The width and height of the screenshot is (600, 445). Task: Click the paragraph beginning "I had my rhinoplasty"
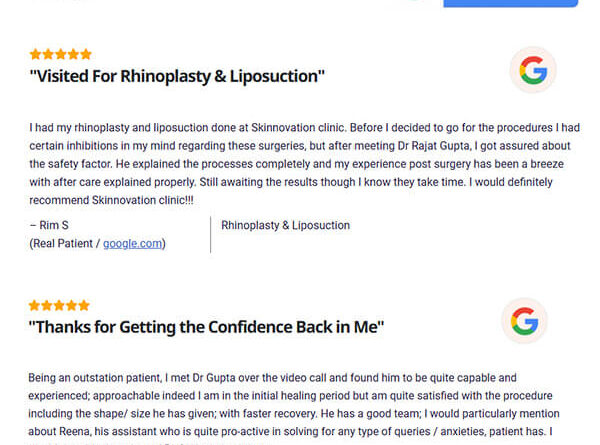(x=305, y=164)
